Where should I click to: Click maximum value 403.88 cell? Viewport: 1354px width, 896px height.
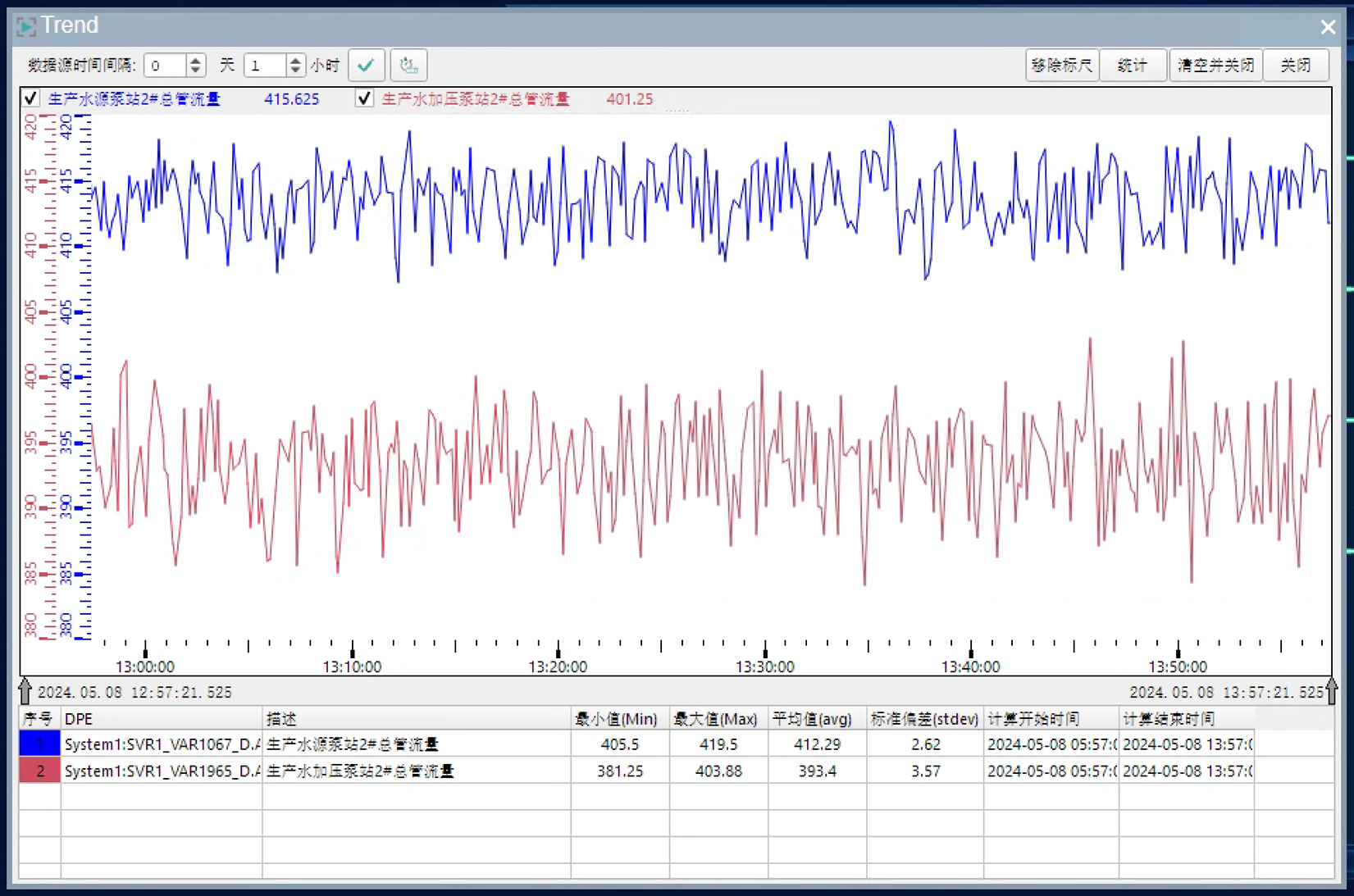tap(718, 771)
